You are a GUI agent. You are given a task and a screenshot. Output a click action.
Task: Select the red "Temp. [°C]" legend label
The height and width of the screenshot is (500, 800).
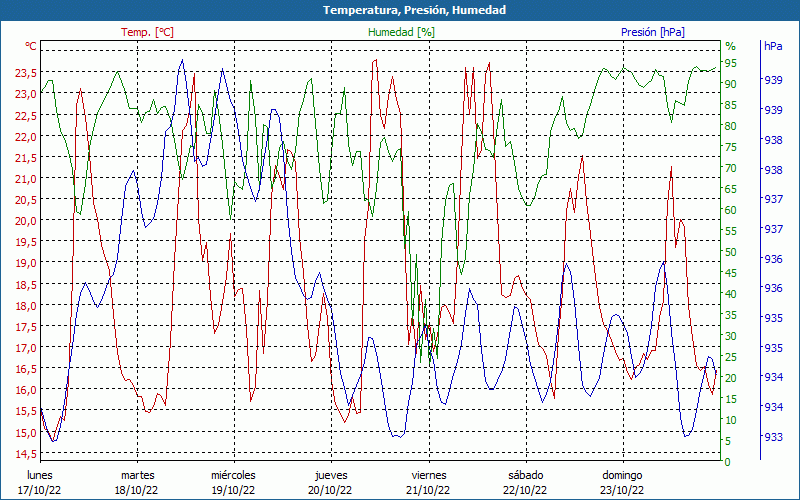(x=147, y=32)
